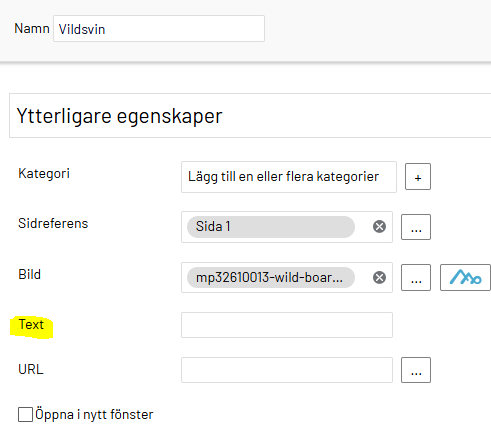Browse for a URL via the URL ellipsis button
Screen dimensions: 491x431
416,370
